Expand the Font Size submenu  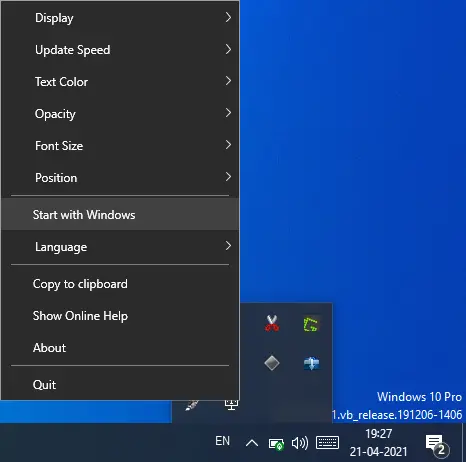pyautogui.click(x=120, y=146)
